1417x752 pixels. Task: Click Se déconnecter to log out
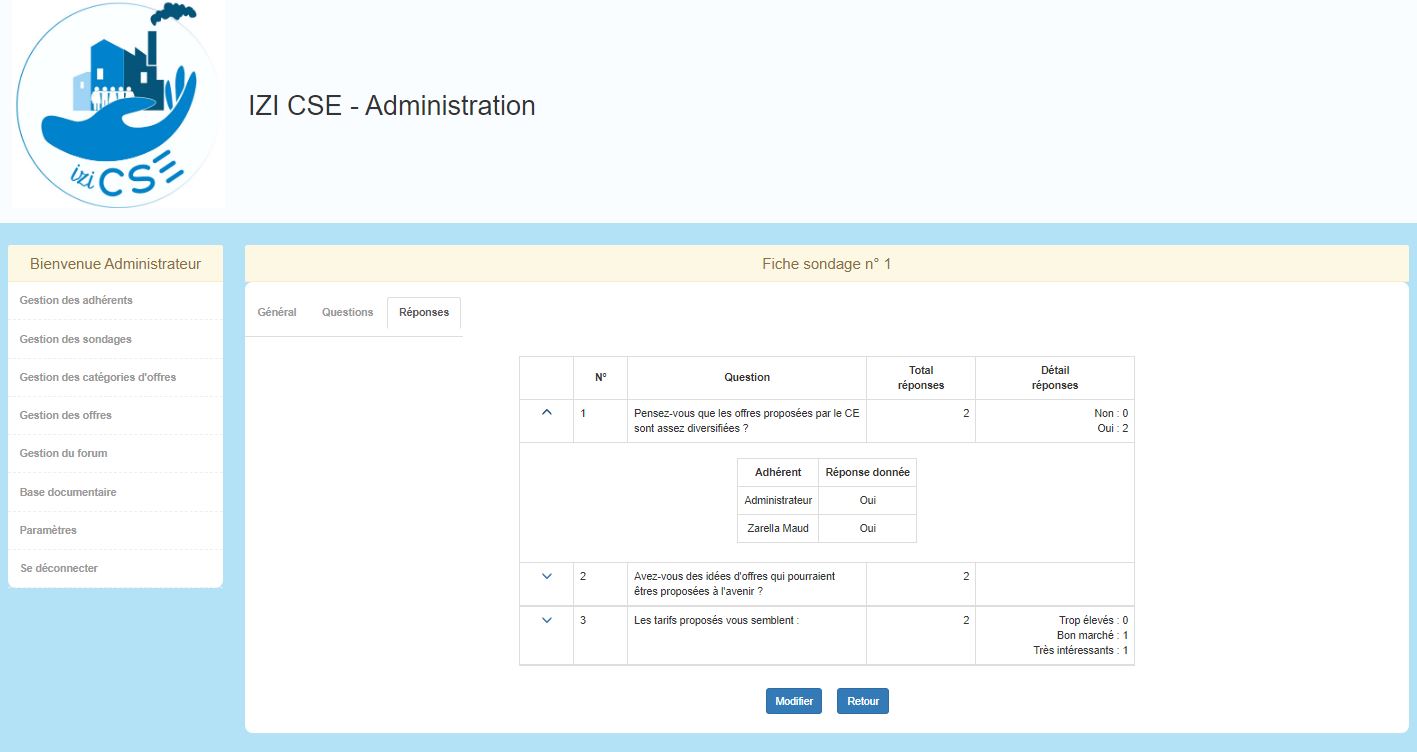(59, 568)
